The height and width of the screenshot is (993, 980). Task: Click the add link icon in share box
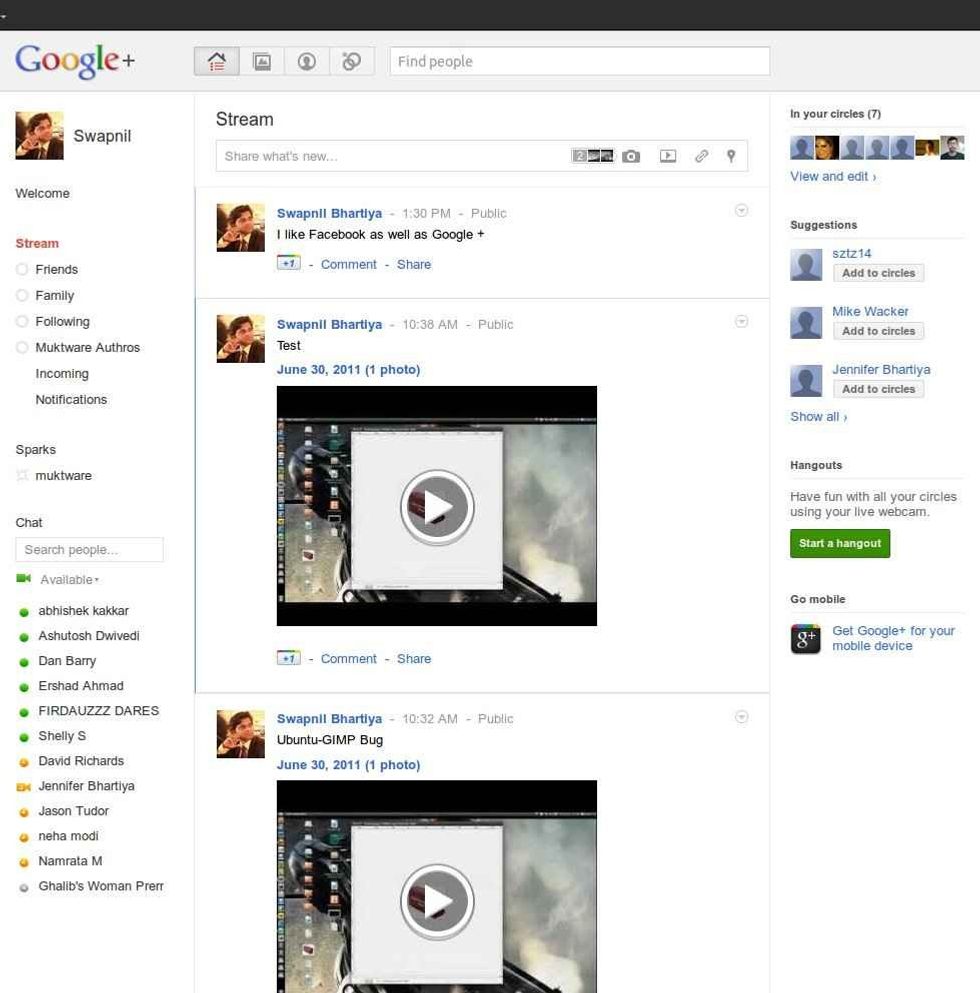coord(701,157)
